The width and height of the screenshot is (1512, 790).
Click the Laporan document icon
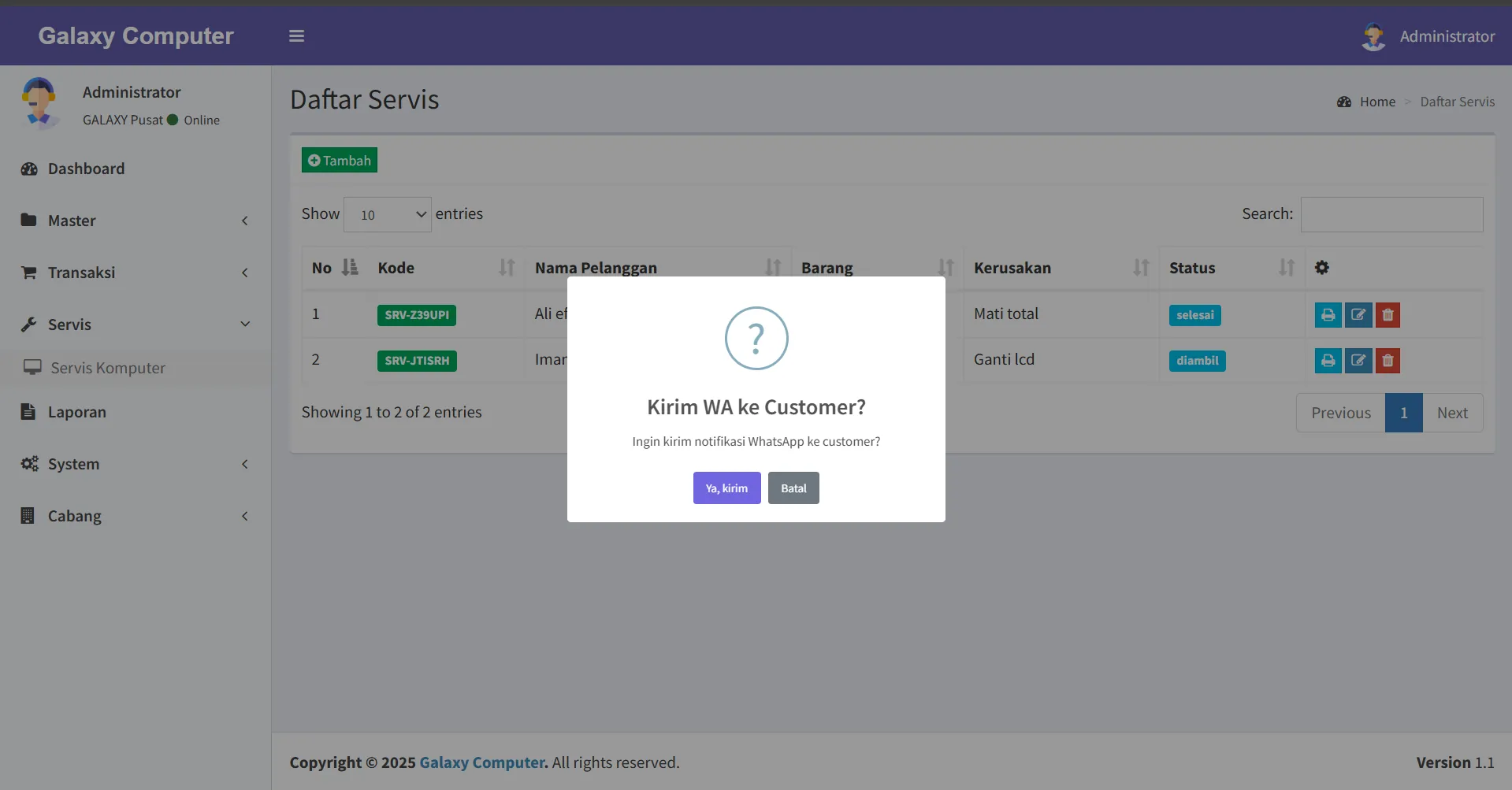28,411
